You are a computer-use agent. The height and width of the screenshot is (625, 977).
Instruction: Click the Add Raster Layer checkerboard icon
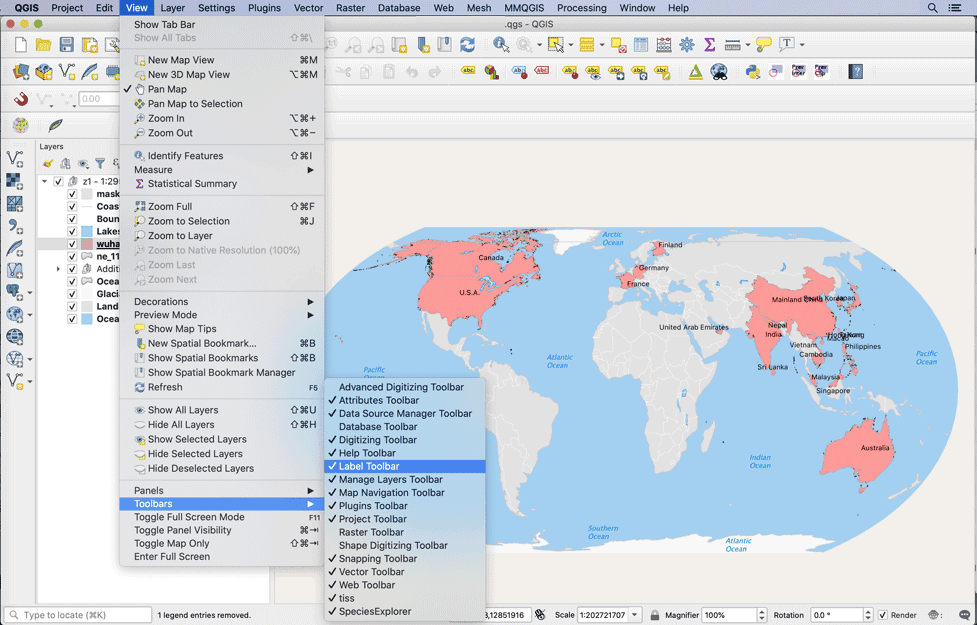click(x=14, y=181)
